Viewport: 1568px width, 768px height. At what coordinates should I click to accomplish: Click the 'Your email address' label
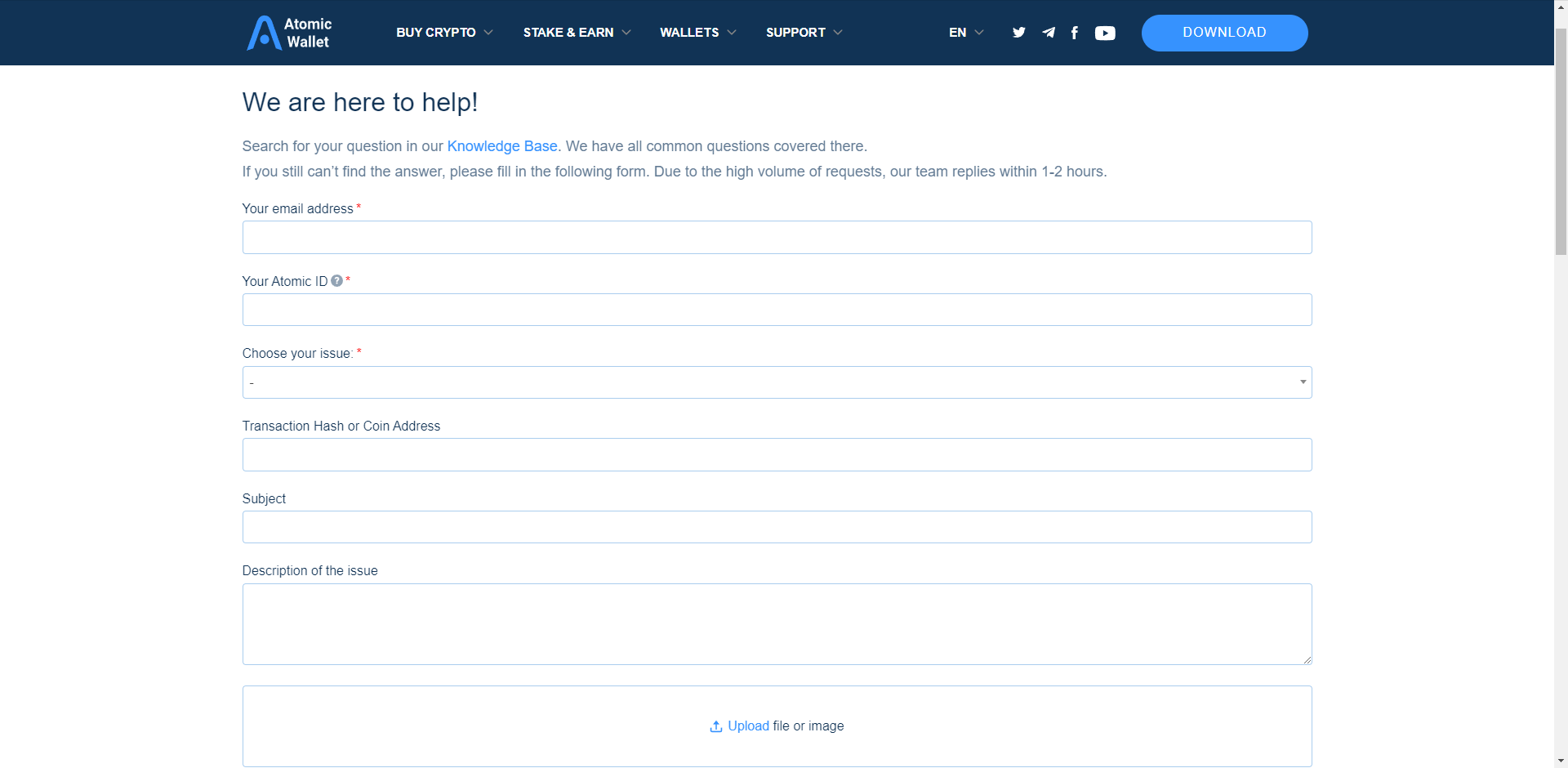(x=298, y=209)
